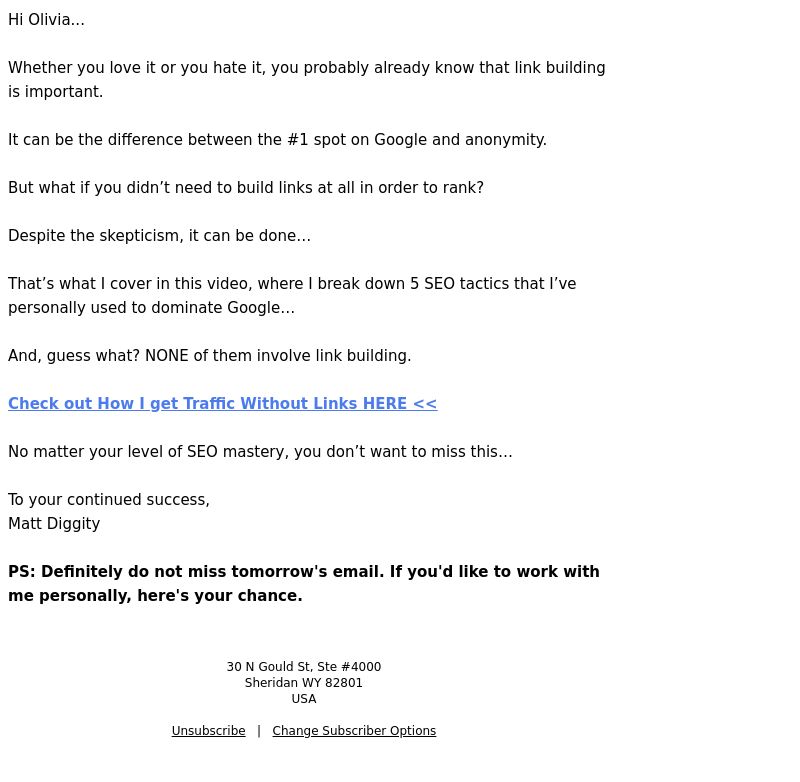The height and width of the screenshot is (782, 800).
Task: Open Change Subscriber Options link
Action: click(354, 730)
